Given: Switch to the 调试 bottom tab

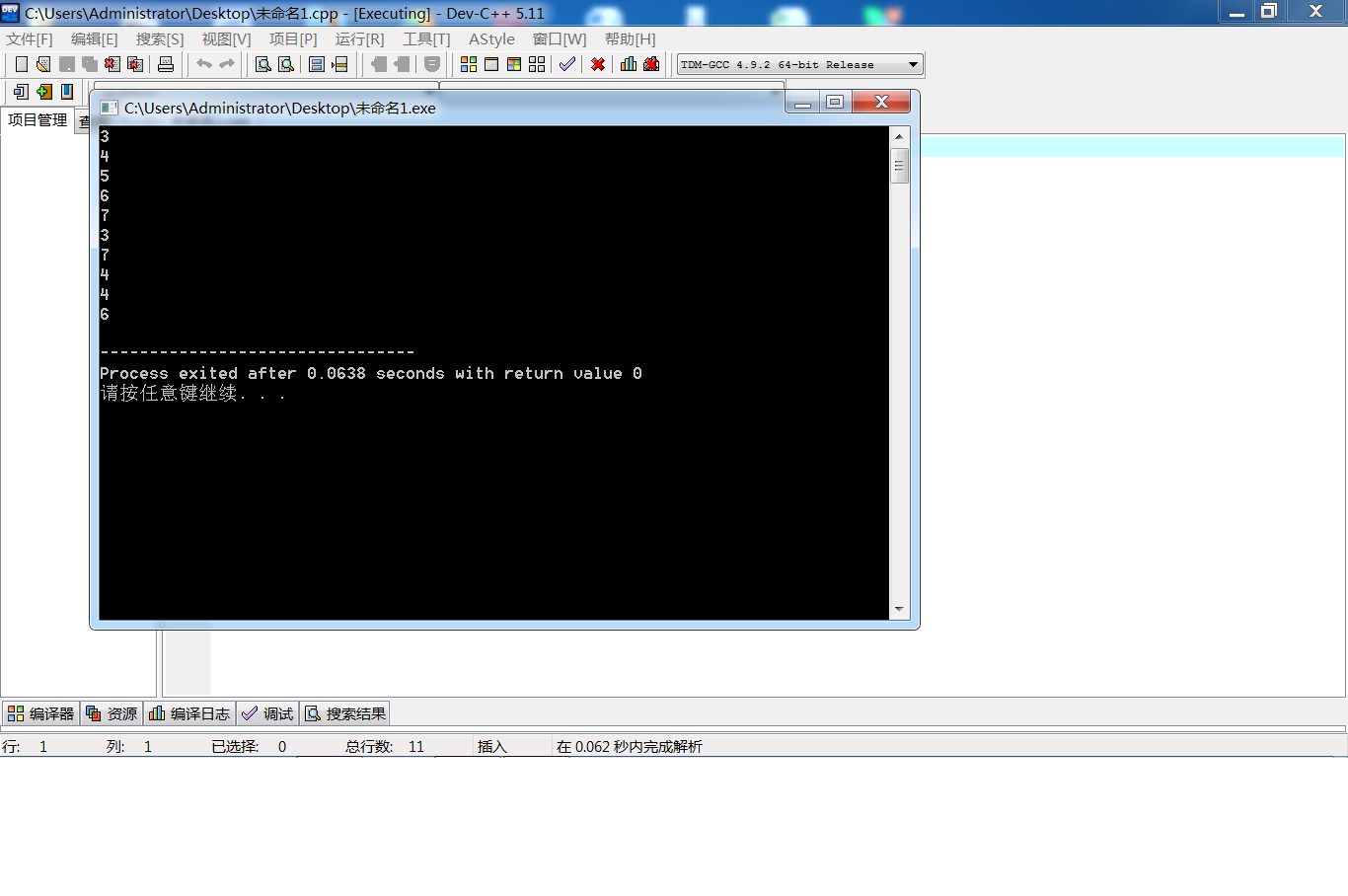Looking at the screenshot, I should coord(267,713).
